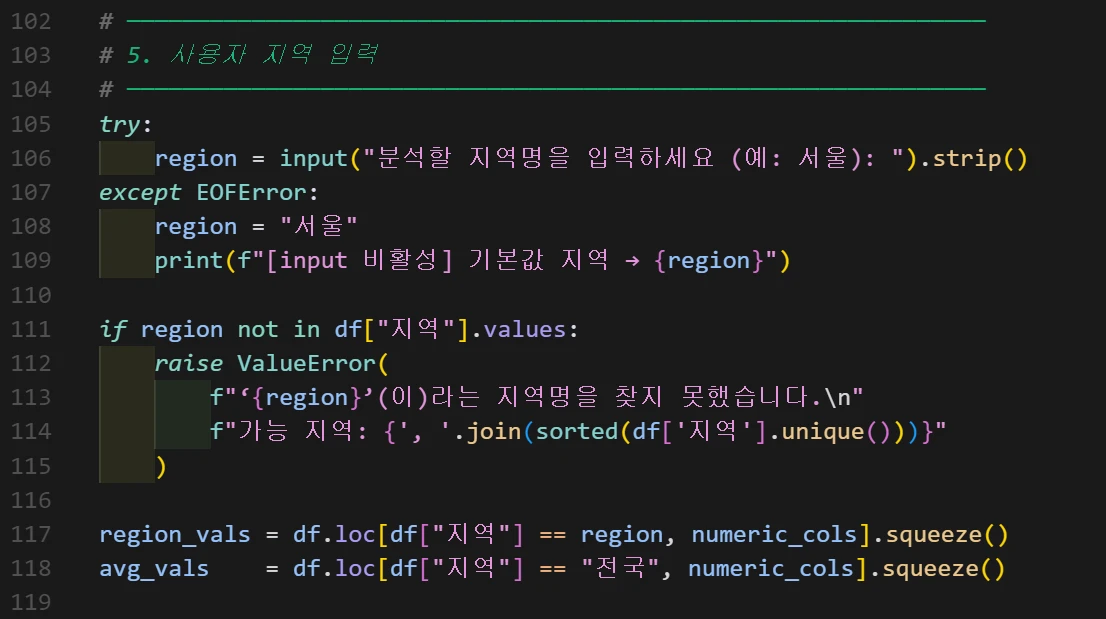
Task: Click line number 117 in the gutter
Action: pyautogui.click(x=31, y=534)
